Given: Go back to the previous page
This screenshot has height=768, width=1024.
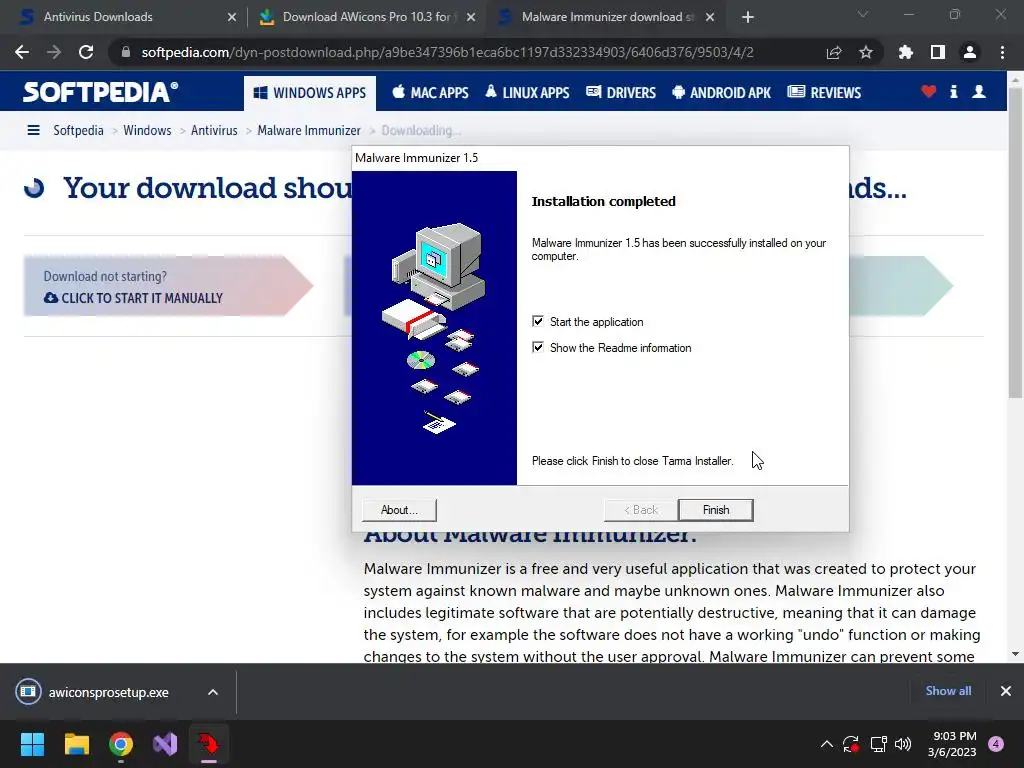Looking at the screenshot, I should point(22,52).
